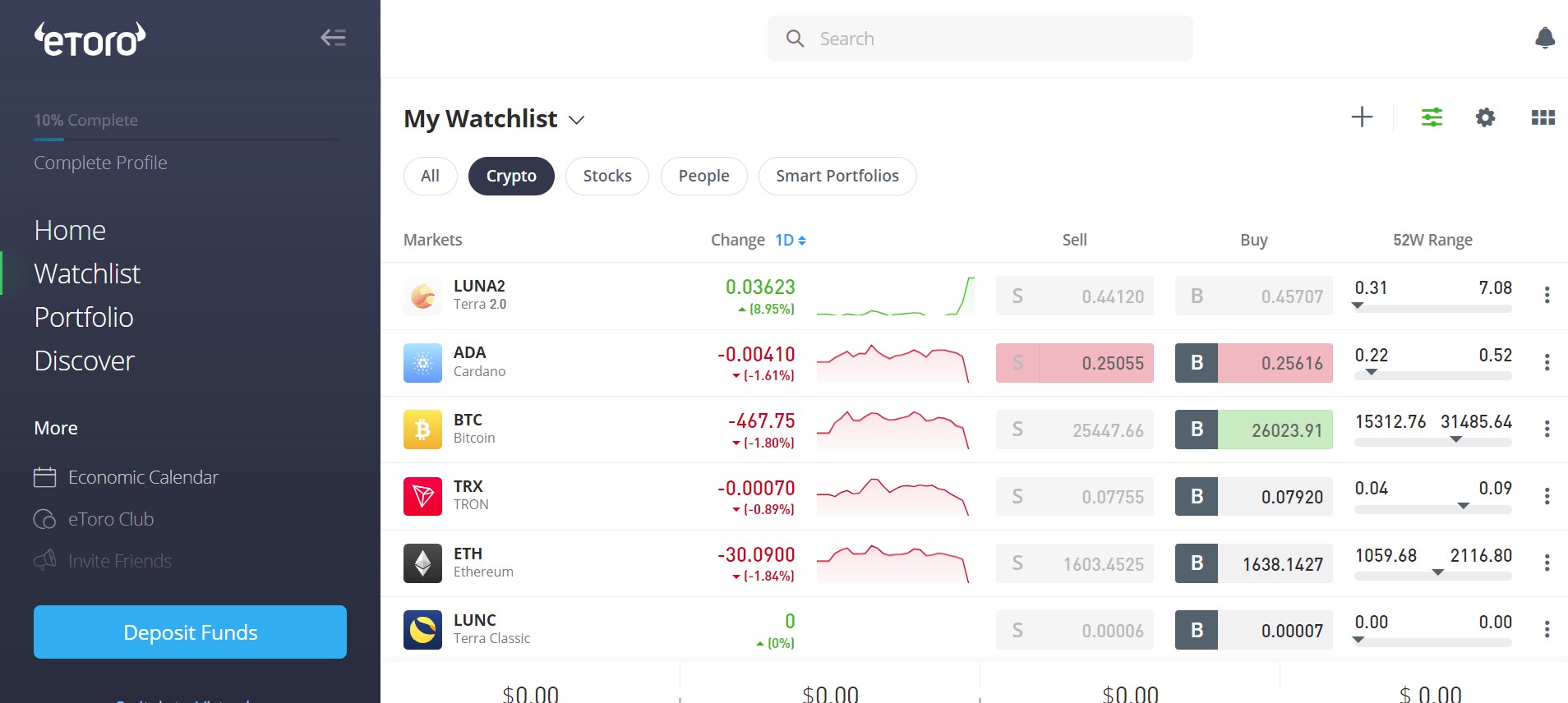Switch to grid view layout
This screenshot has height=703, width=1568.
tap(1543, 117)
